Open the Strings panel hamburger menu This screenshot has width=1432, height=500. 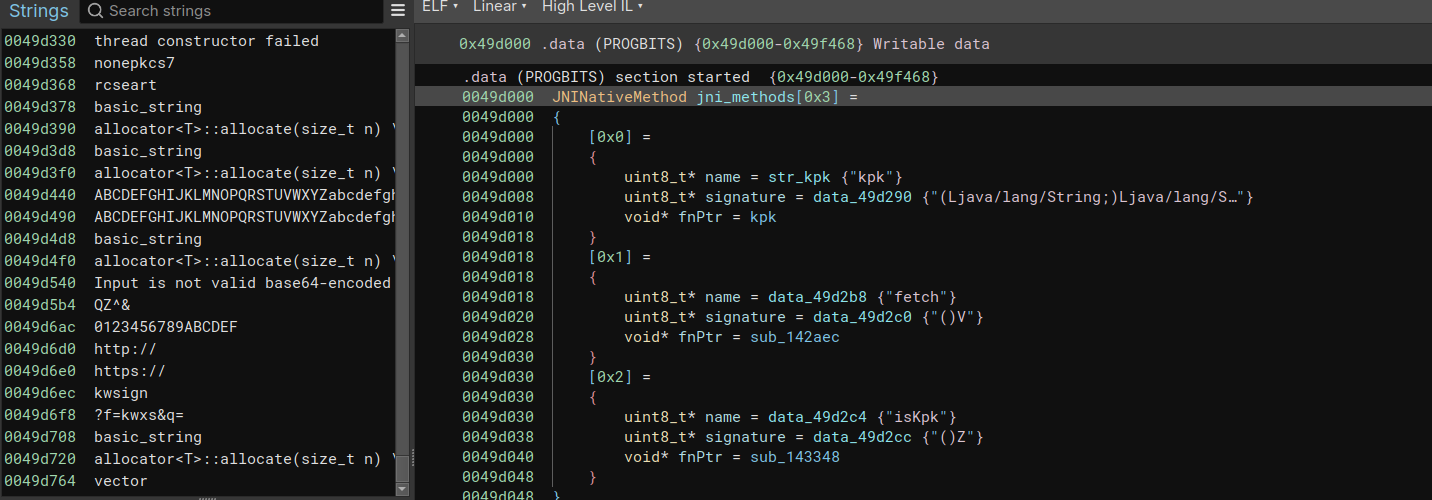(x=398, y=11)
